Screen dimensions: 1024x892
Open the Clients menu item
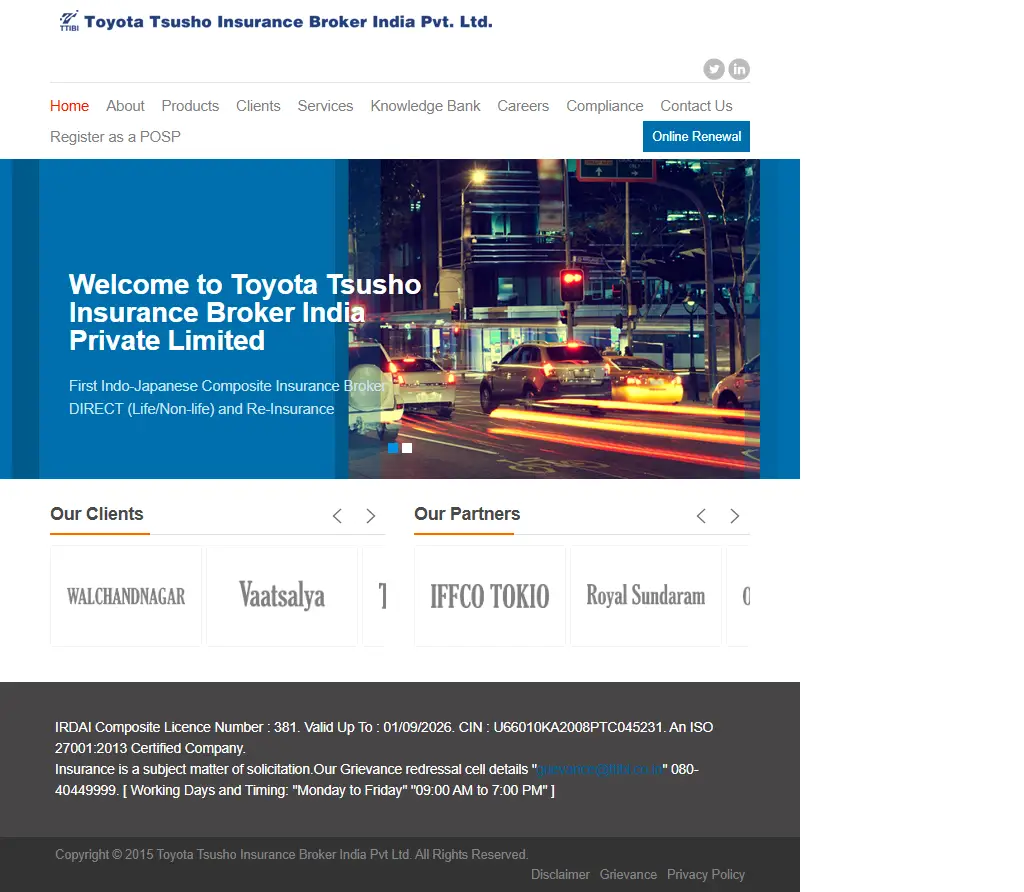click(258, 106)
